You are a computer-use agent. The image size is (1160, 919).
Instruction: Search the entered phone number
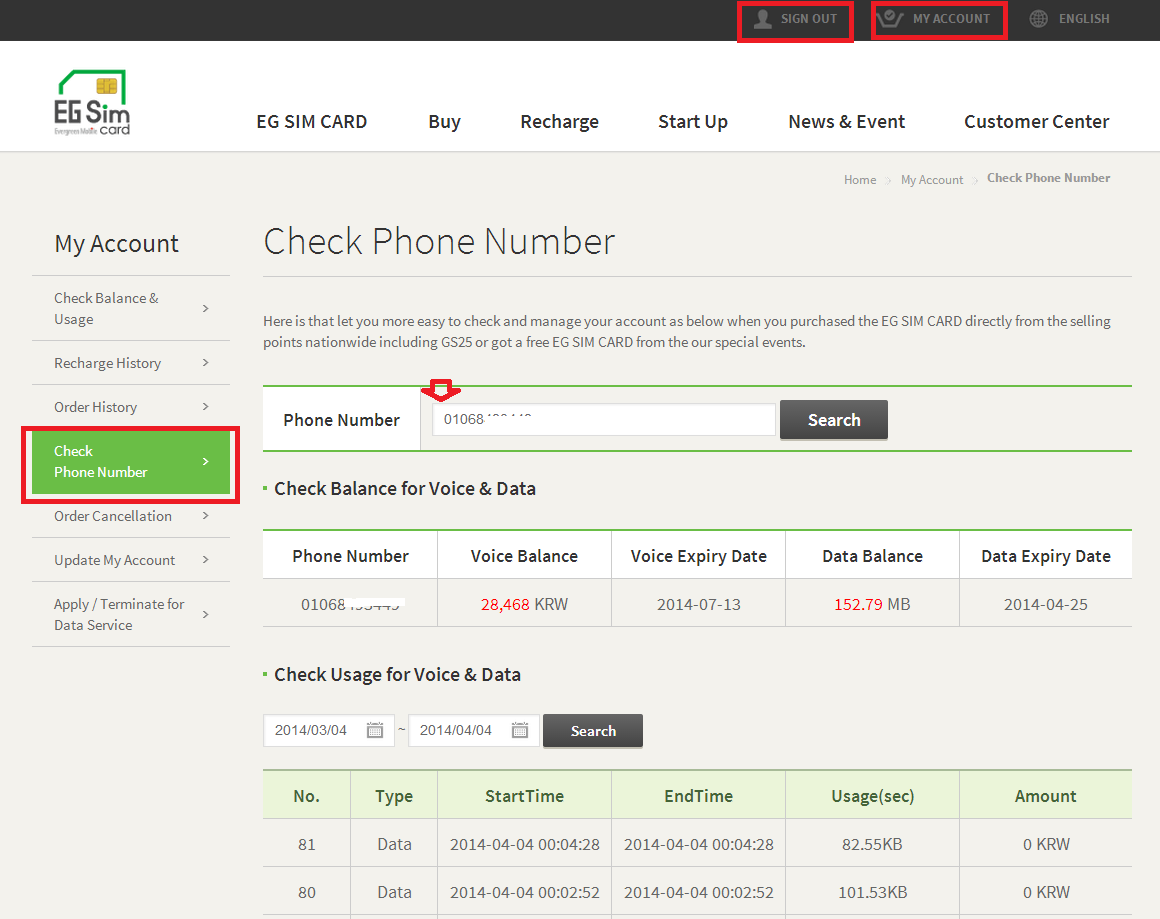coord(834,420)
